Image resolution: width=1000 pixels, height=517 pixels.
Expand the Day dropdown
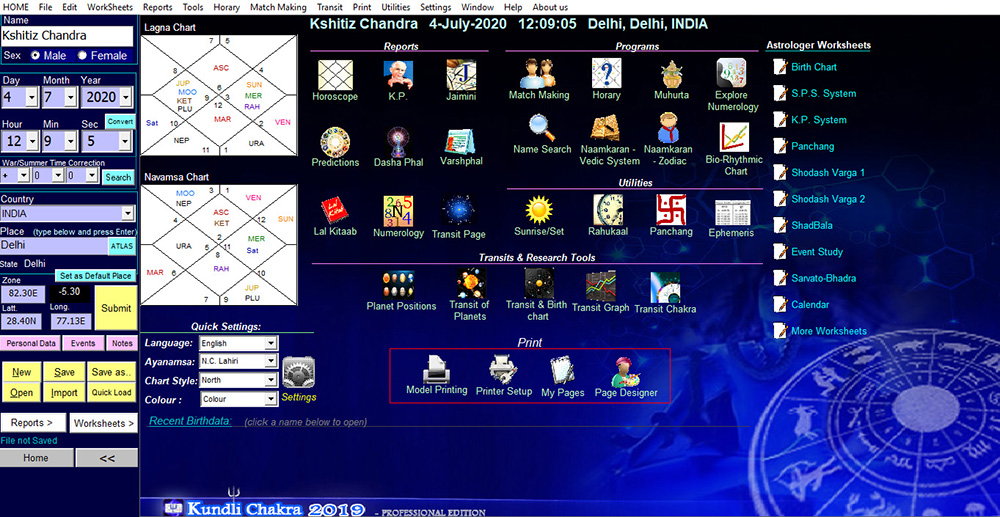tap(32, 98)
